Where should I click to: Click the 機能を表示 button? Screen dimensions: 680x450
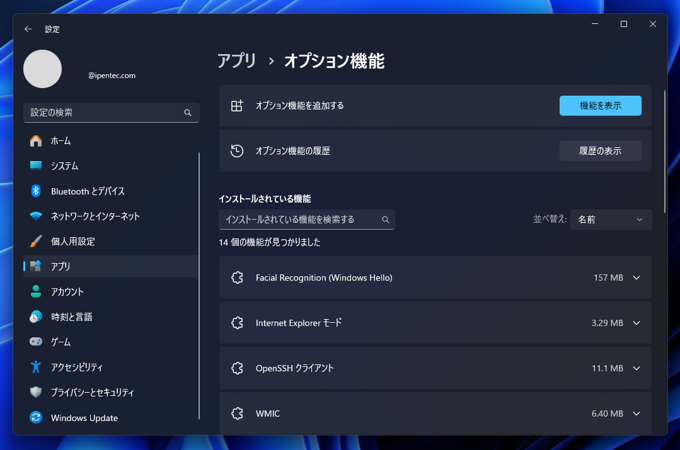point(600,106)
